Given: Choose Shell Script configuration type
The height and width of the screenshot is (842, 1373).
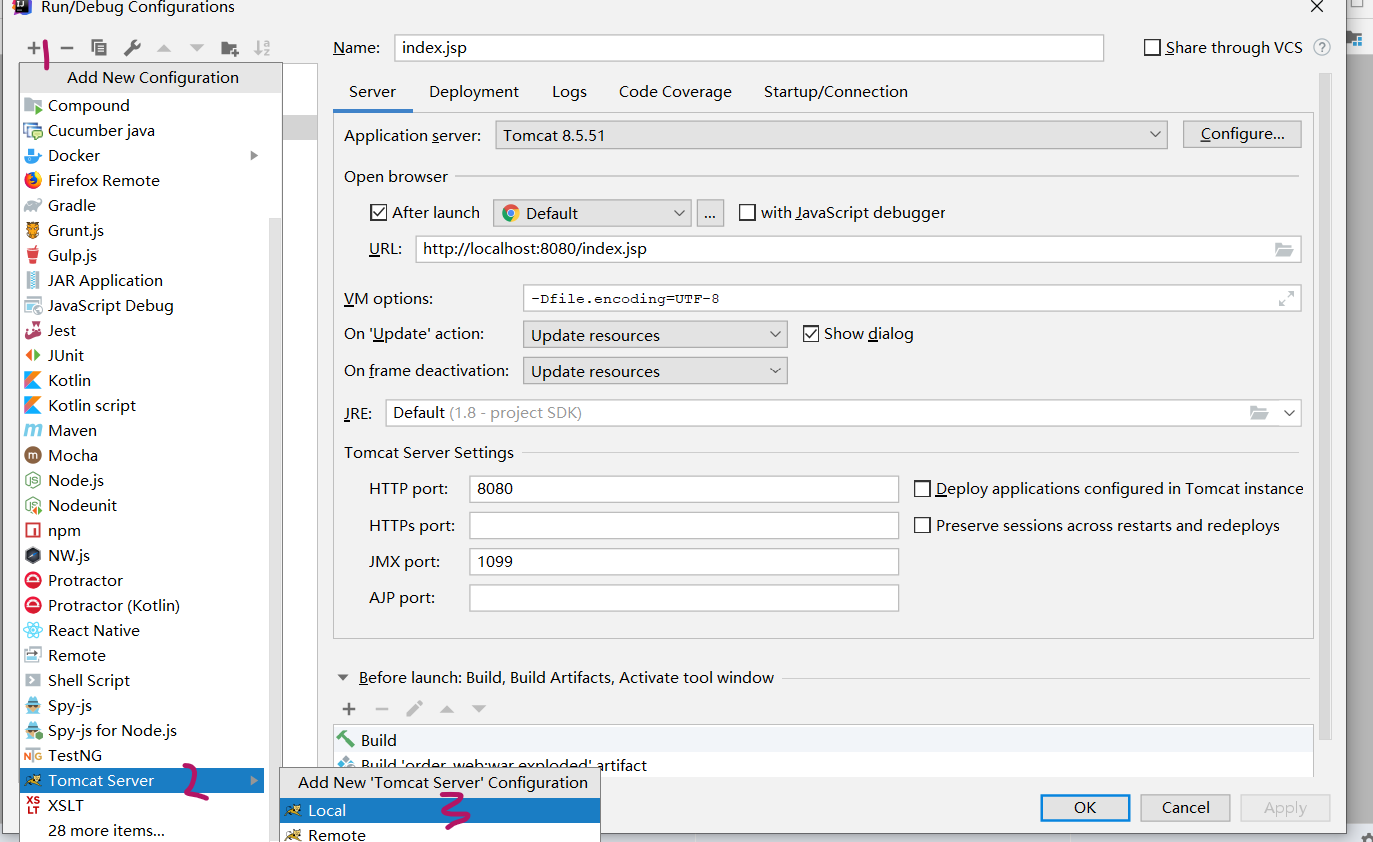Looking at the screenshot, I should [x=88, y=680].
